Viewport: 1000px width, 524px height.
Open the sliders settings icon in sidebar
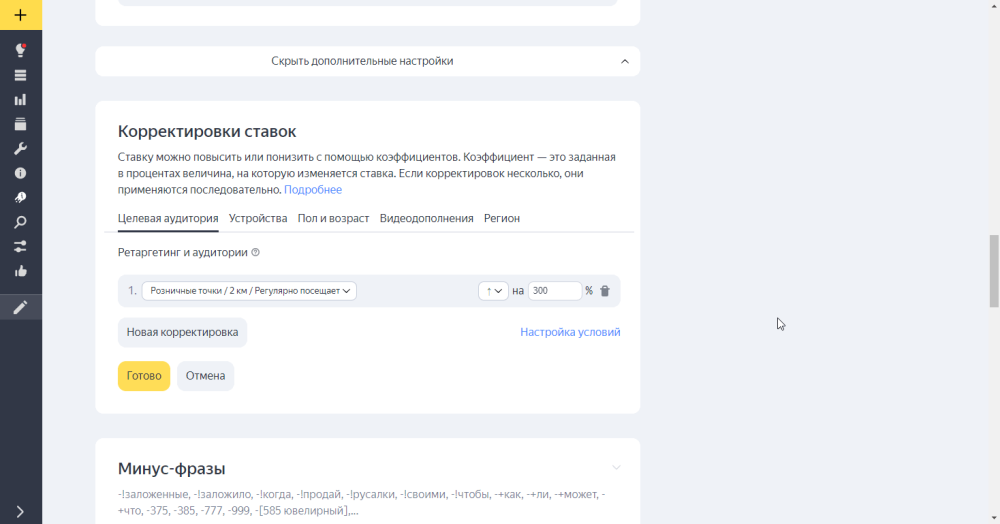pyautogui.click(x=20, y=246)
